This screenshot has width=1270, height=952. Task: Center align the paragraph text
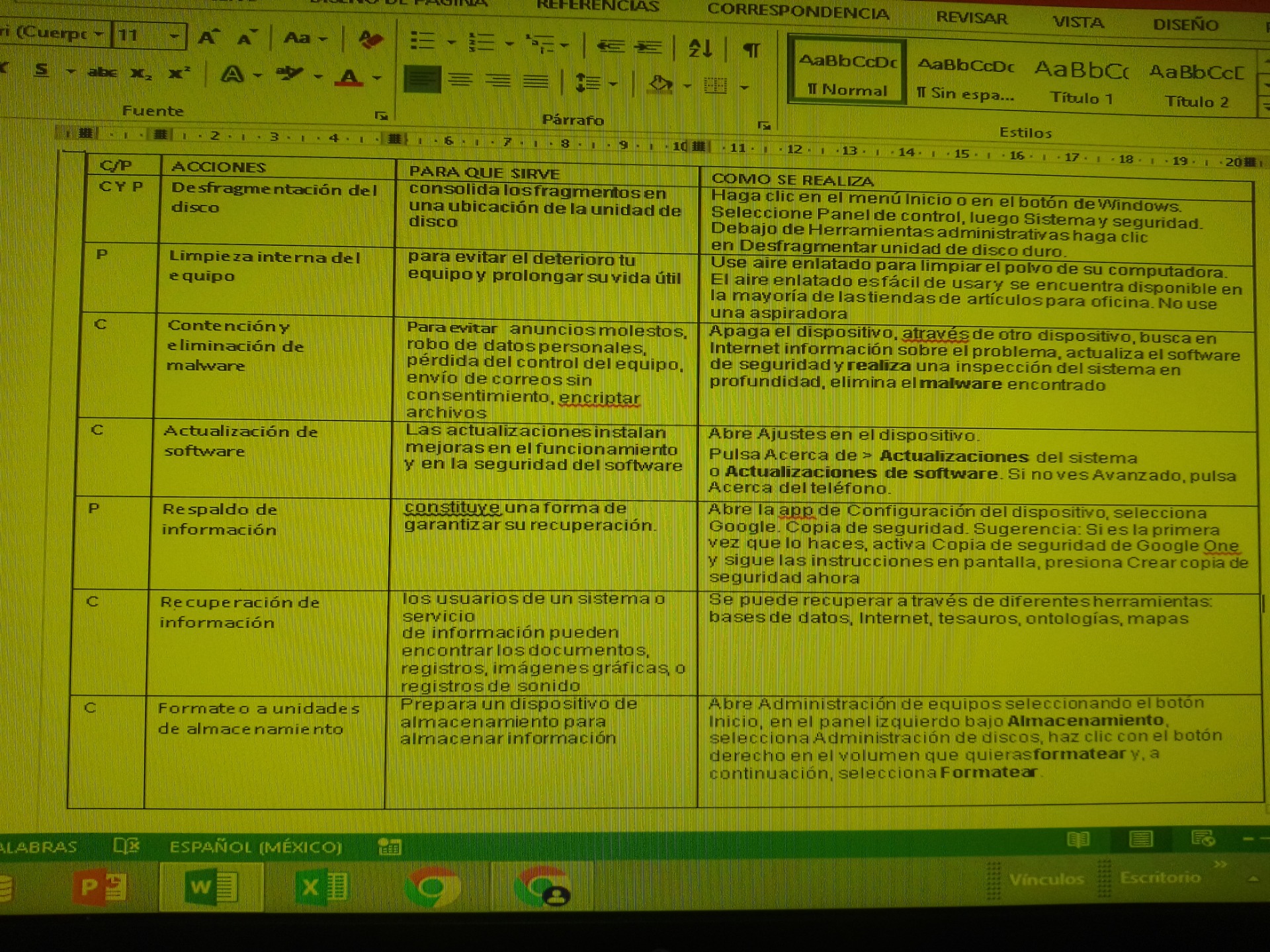(x=460, y=80)
